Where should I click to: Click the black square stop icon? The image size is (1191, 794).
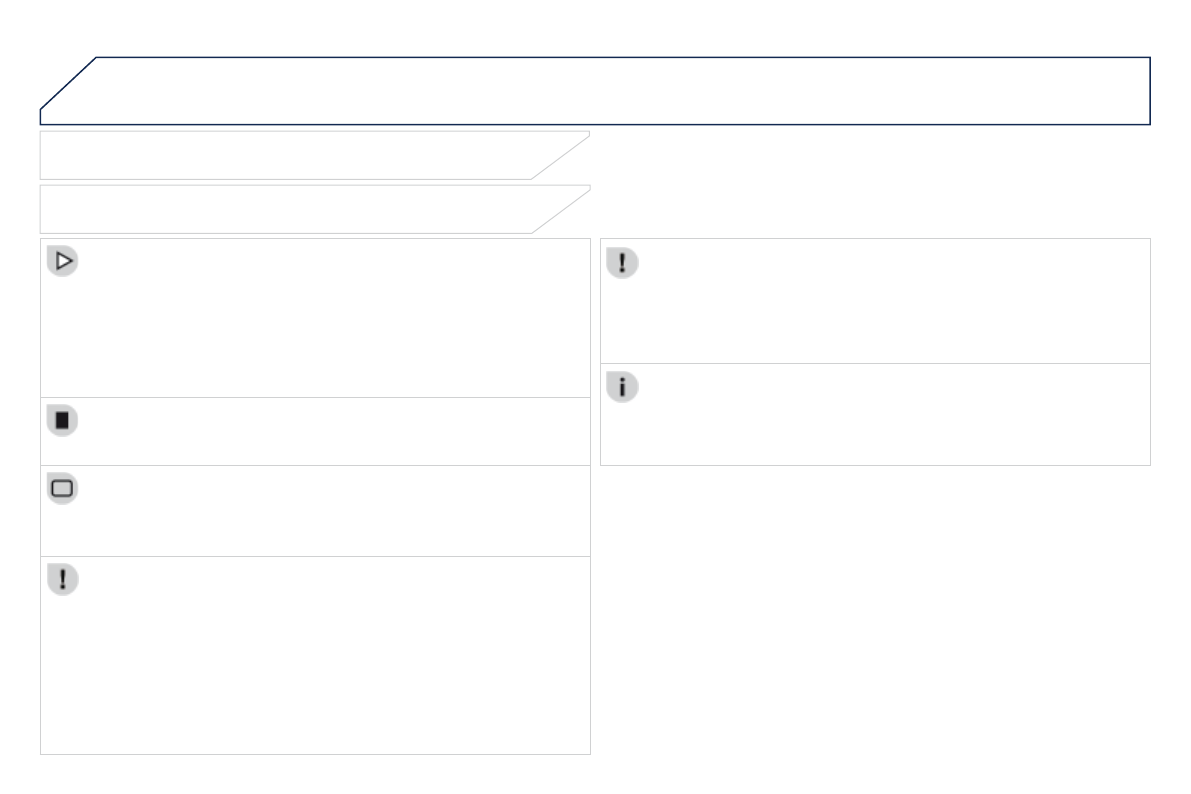click(x=62, y=420)
